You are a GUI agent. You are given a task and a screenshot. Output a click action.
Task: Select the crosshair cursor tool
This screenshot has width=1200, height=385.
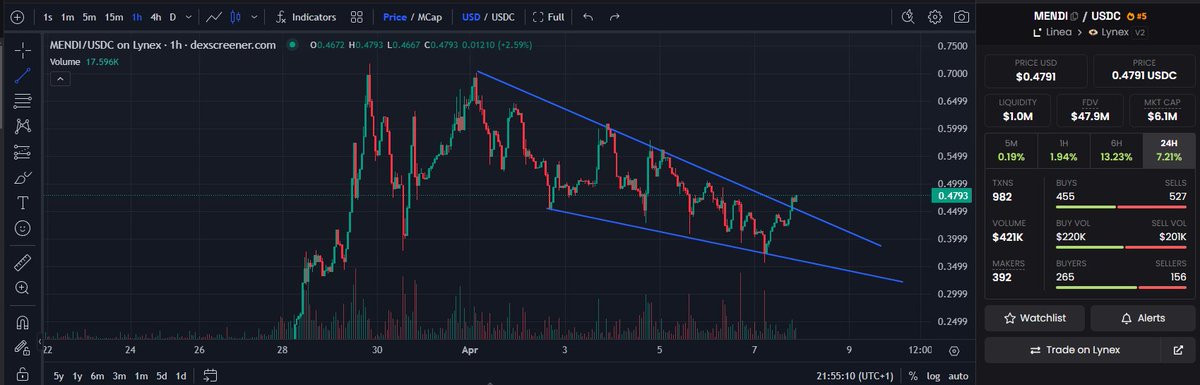click(x=22, y=49)
